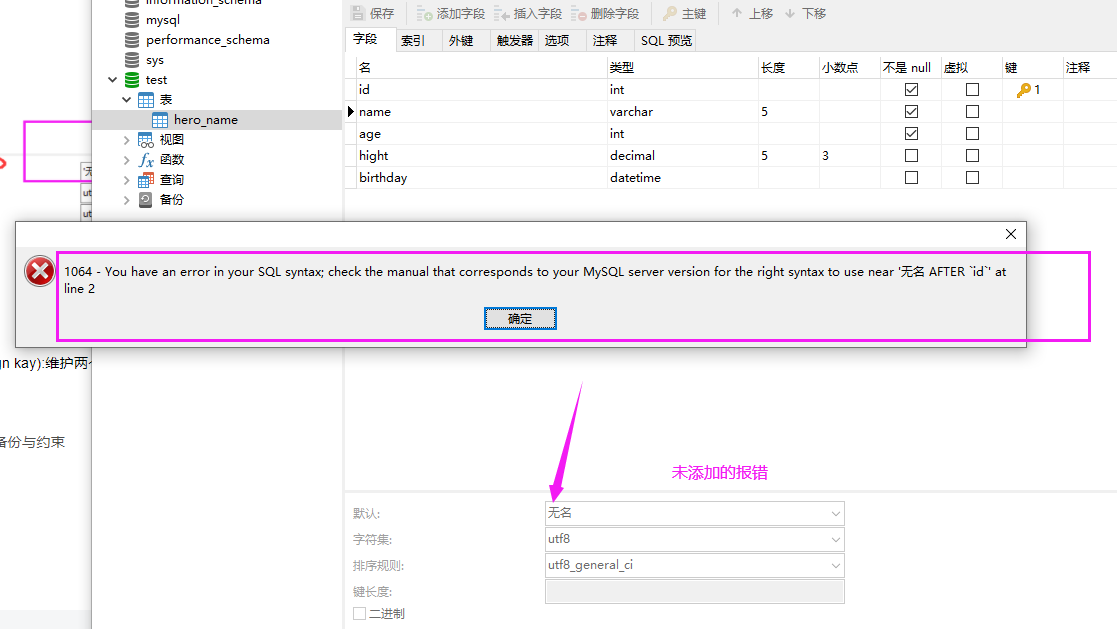Screen dimensions: 1117x629
Task: Click the name field name cell
Action: (481, 112)
